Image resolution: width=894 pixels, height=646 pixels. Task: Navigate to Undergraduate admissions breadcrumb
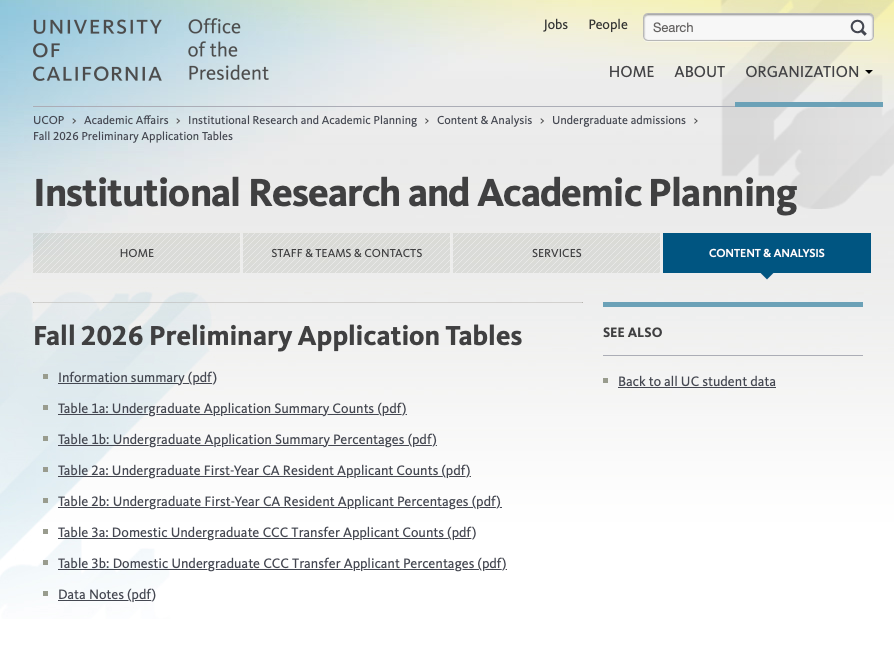[618, 120]
